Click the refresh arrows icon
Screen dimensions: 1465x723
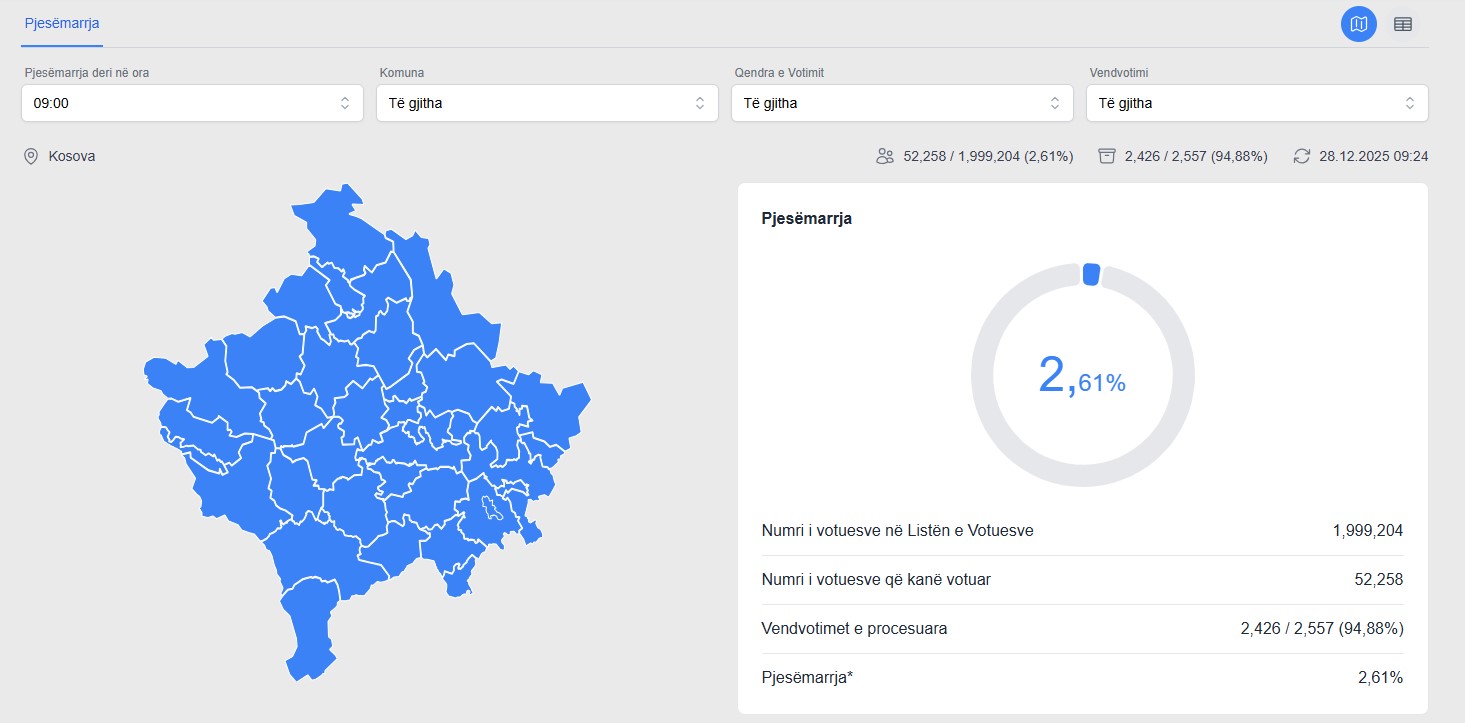coord(1301,156)
